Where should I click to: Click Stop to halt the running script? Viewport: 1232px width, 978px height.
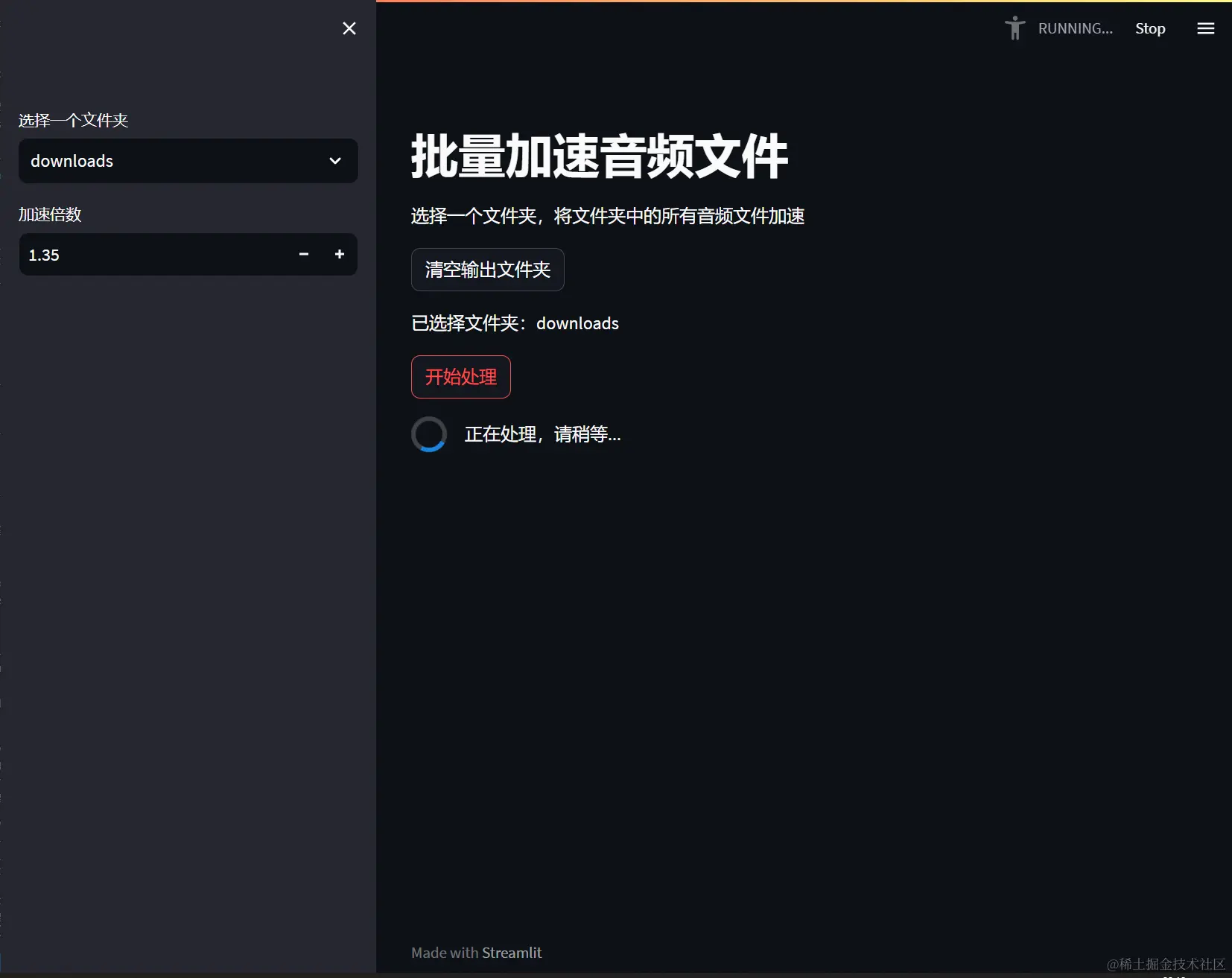1149,28
